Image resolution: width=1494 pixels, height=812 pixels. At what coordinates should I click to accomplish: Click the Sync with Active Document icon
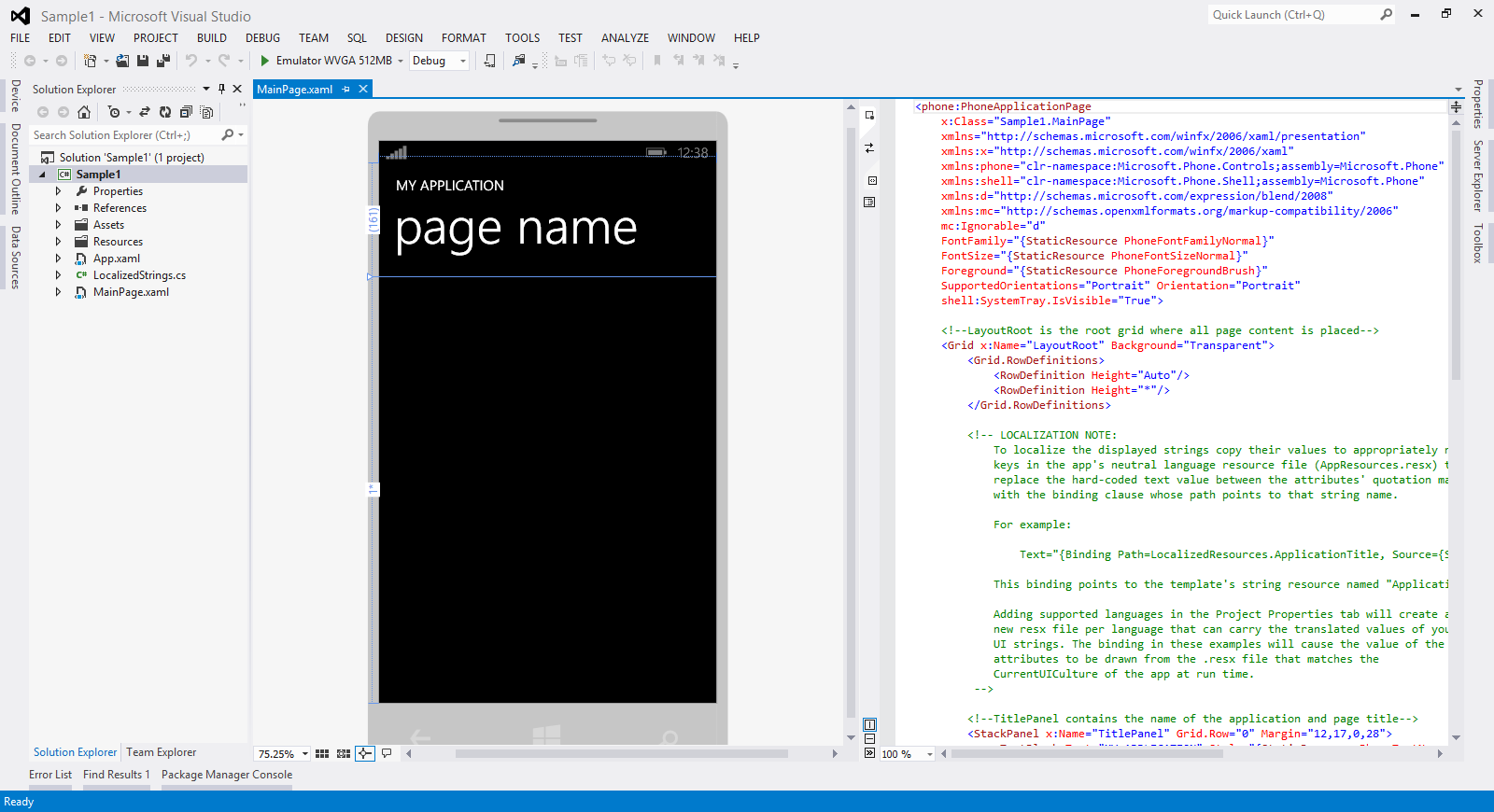145,112
